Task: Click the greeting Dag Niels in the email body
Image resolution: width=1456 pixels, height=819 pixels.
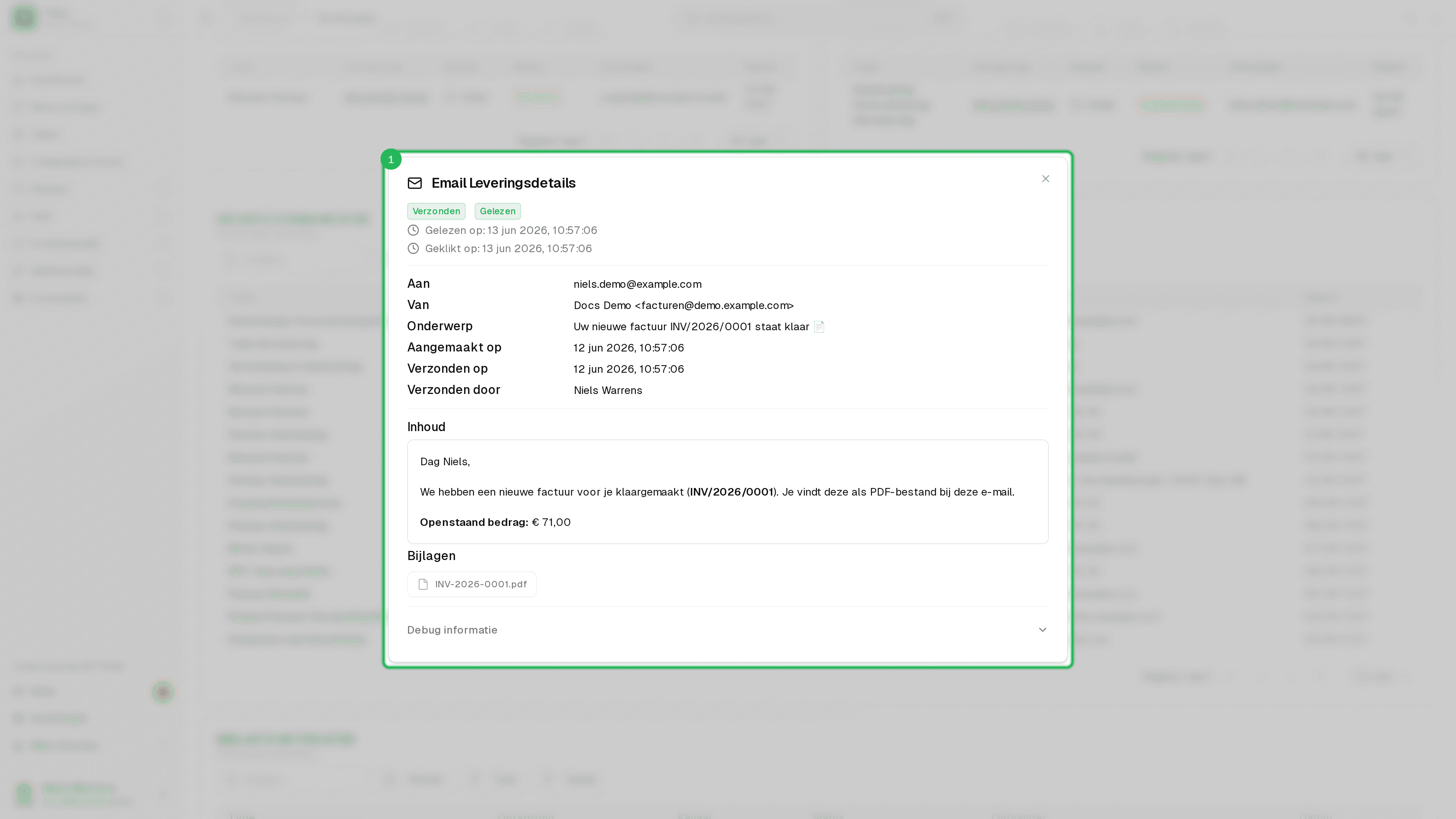Action: click(445, 462)
